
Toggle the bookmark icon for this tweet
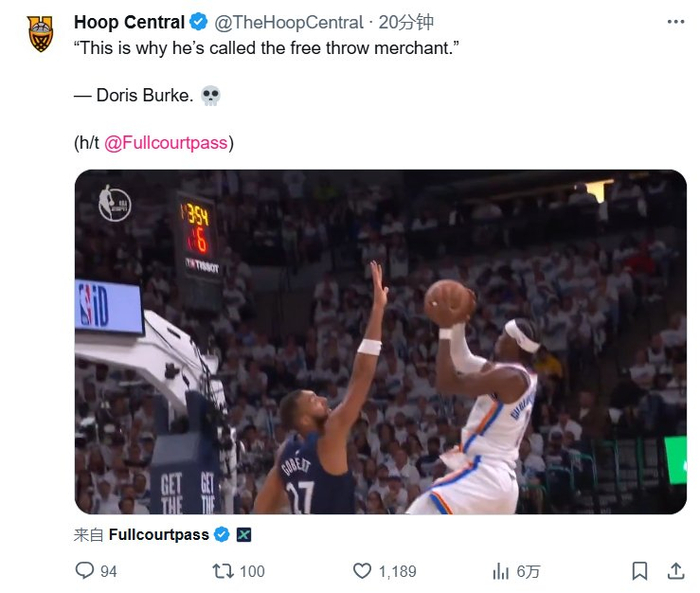pos(639,571)
